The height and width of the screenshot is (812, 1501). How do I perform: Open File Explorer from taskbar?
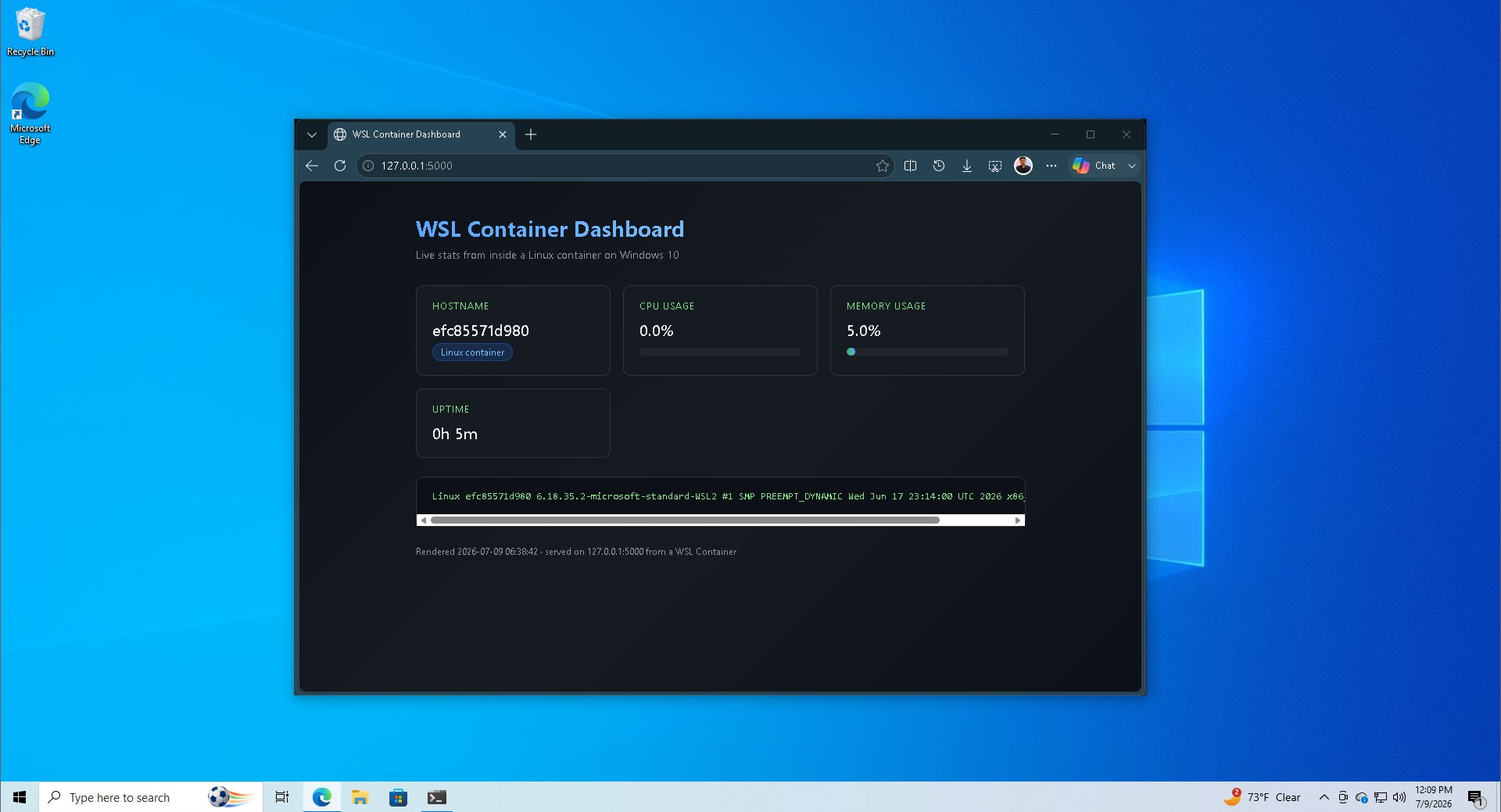(x=360, y=797)
